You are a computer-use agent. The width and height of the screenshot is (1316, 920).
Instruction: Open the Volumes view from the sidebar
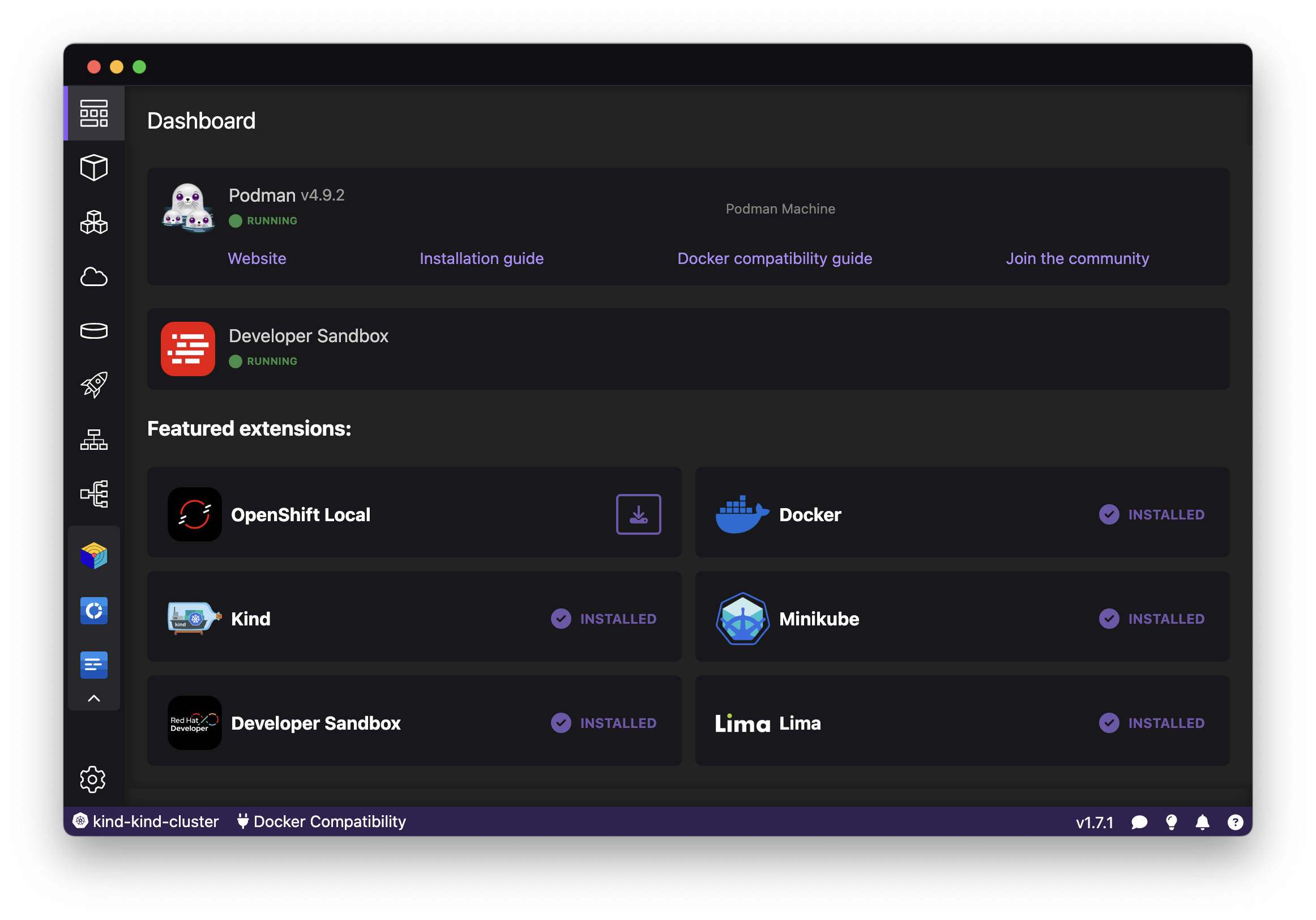point(94,330)
